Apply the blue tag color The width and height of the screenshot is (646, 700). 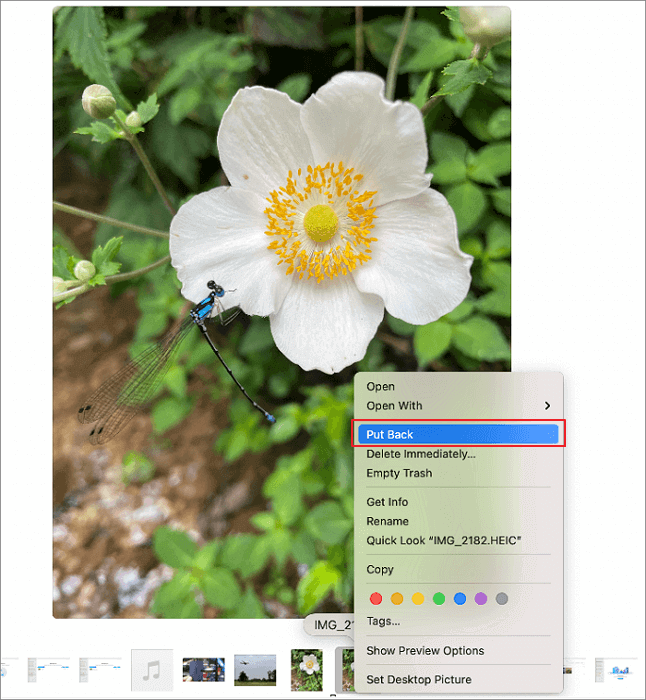(x=460, y=599)
